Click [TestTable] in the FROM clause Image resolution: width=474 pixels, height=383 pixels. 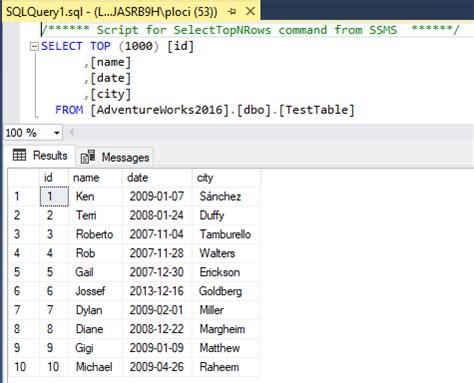(x=316, y=110)
